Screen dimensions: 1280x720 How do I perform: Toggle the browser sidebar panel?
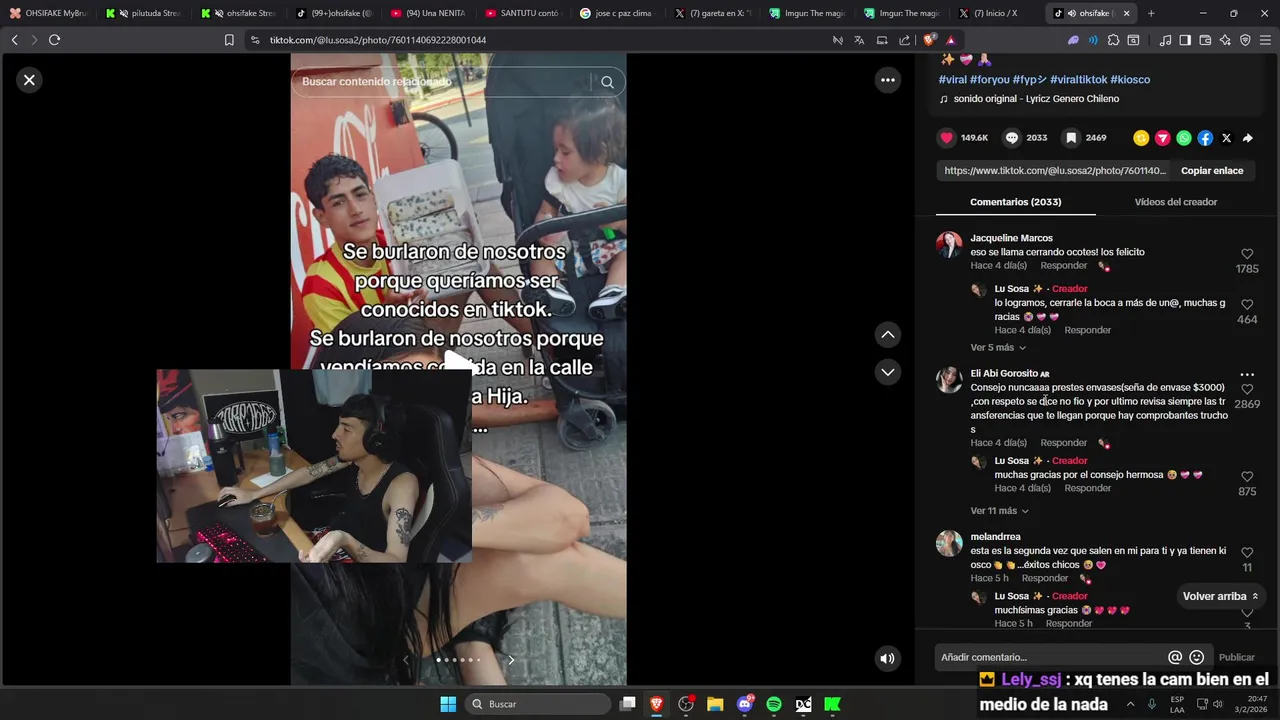pos(1185,40)
